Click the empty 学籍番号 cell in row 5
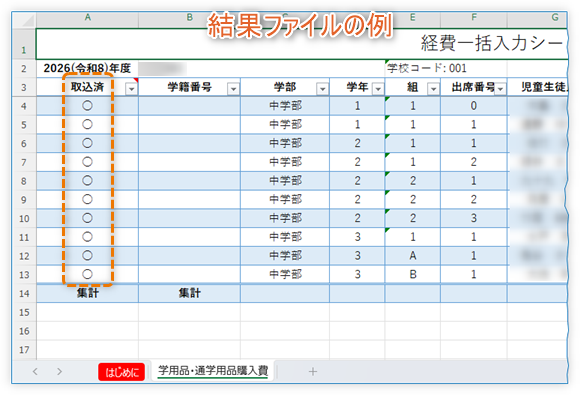580x395 pixels. [189, 125]
